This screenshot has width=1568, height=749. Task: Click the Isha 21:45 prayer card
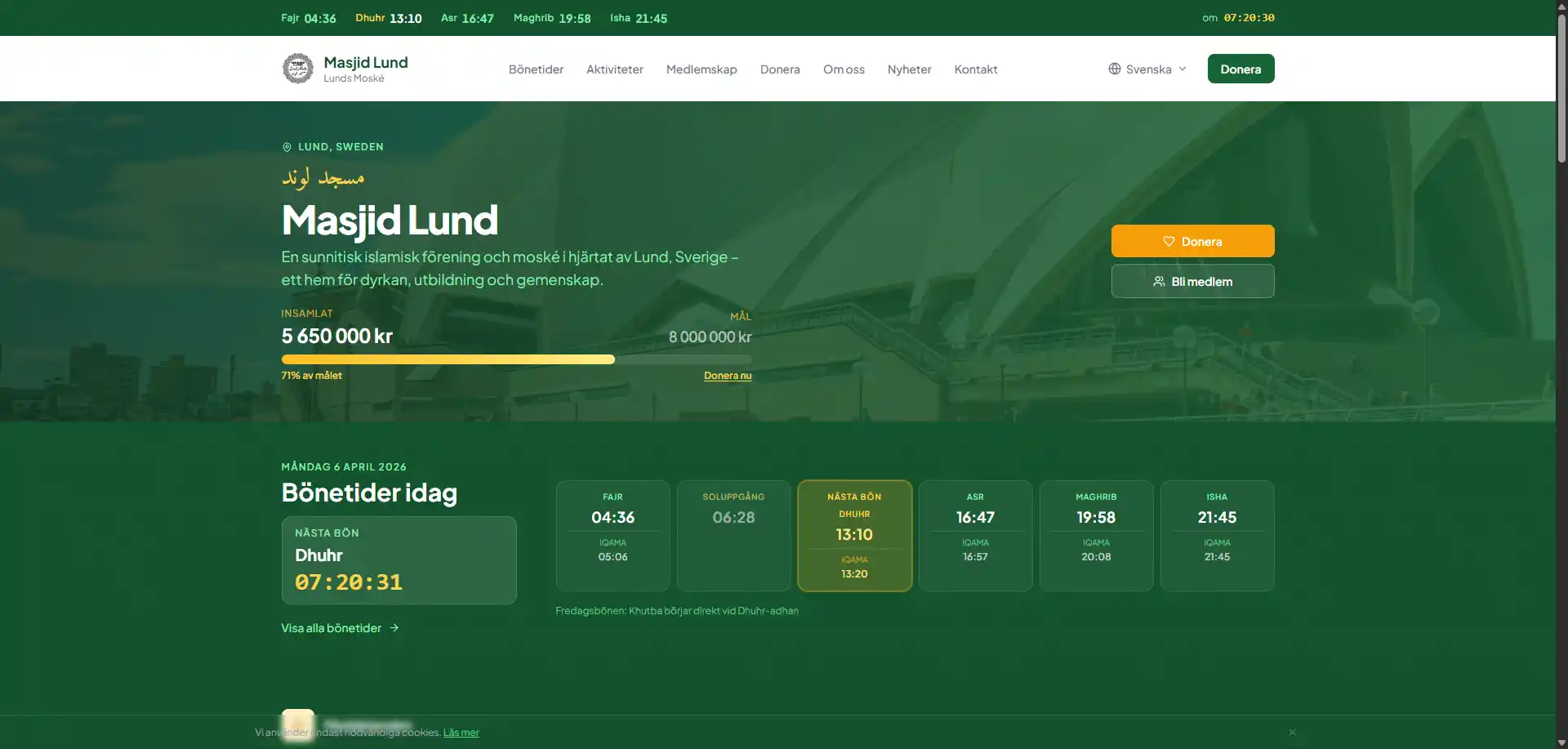click(1217, 536)
